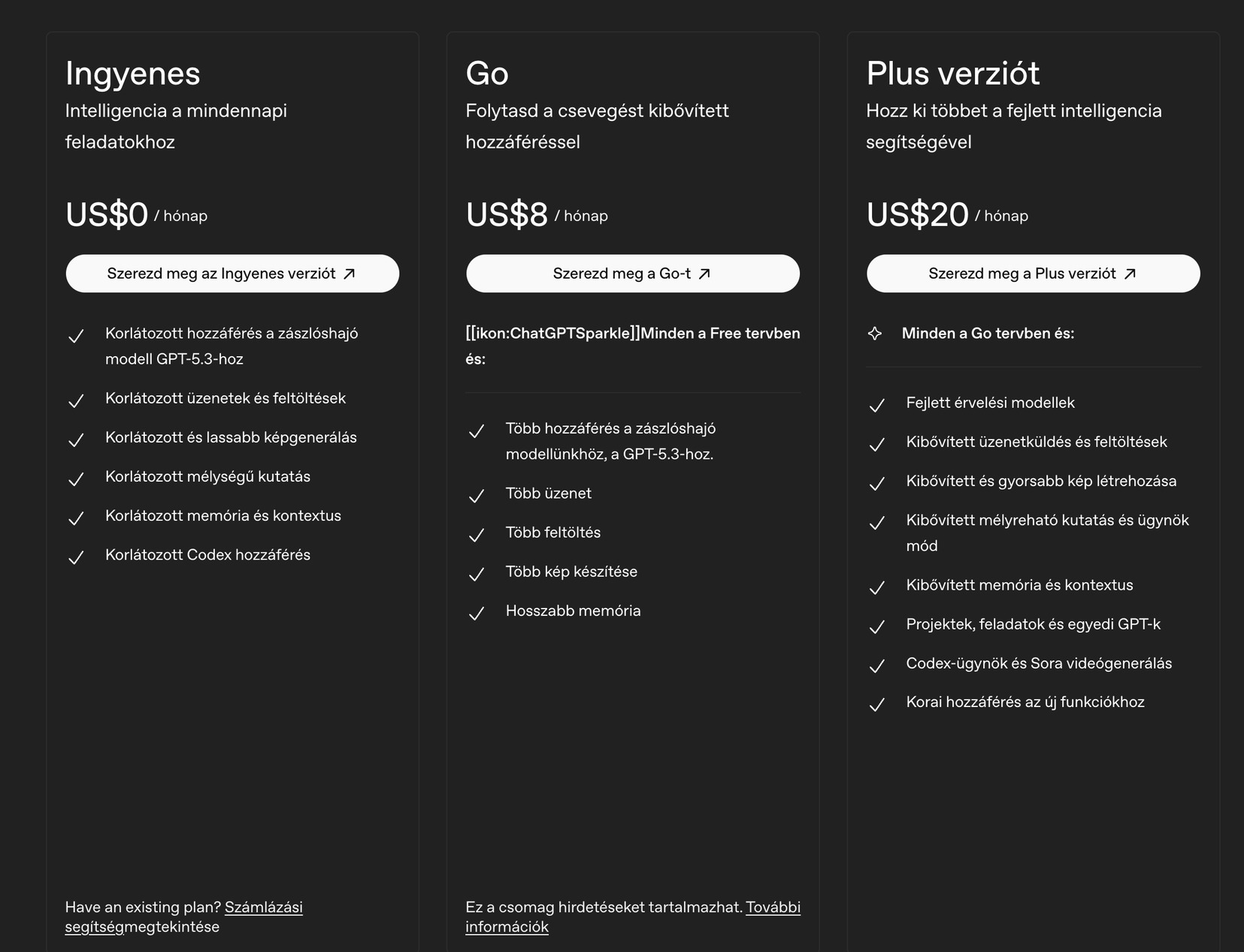Viewport: 1244px width, 952px height.
Task: Click the US$8 per month price
Action: (507, 215)
